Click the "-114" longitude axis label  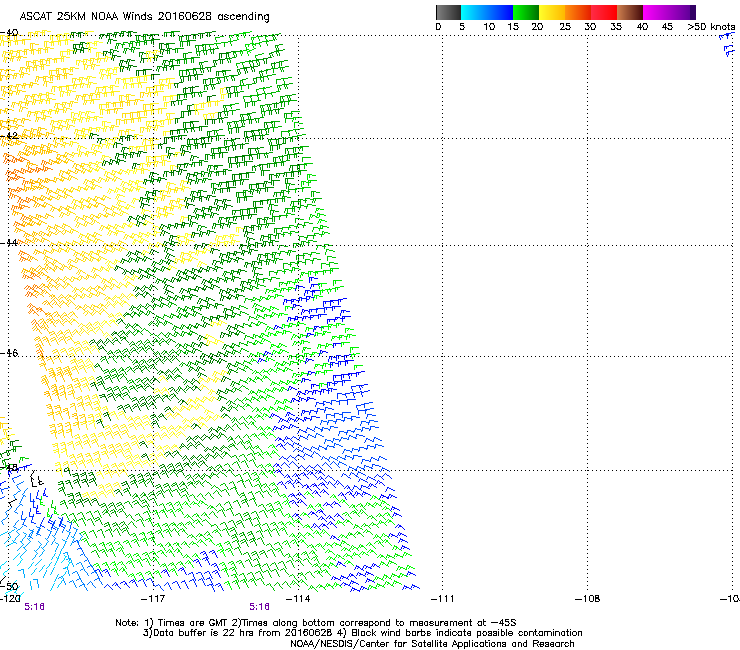click(298, 599)
